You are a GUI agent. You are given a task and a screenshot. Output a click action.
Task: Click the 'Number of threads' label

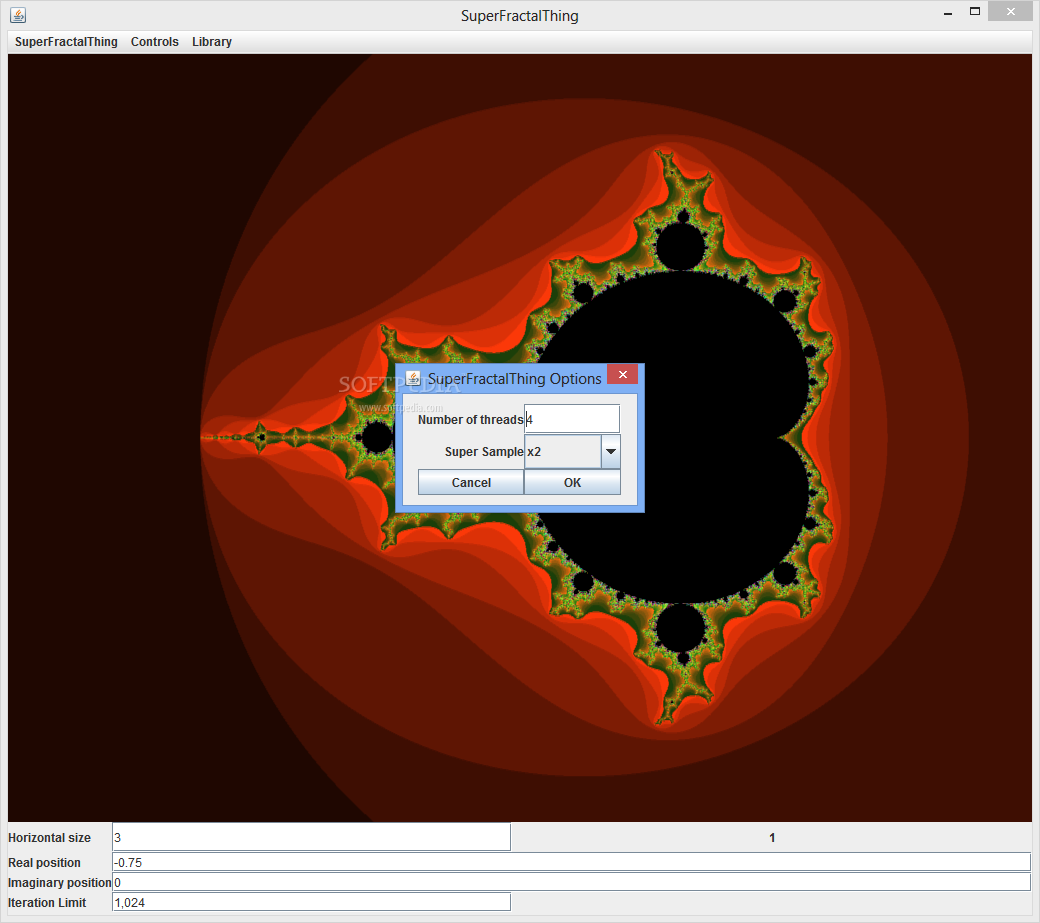tap(470, 420)
